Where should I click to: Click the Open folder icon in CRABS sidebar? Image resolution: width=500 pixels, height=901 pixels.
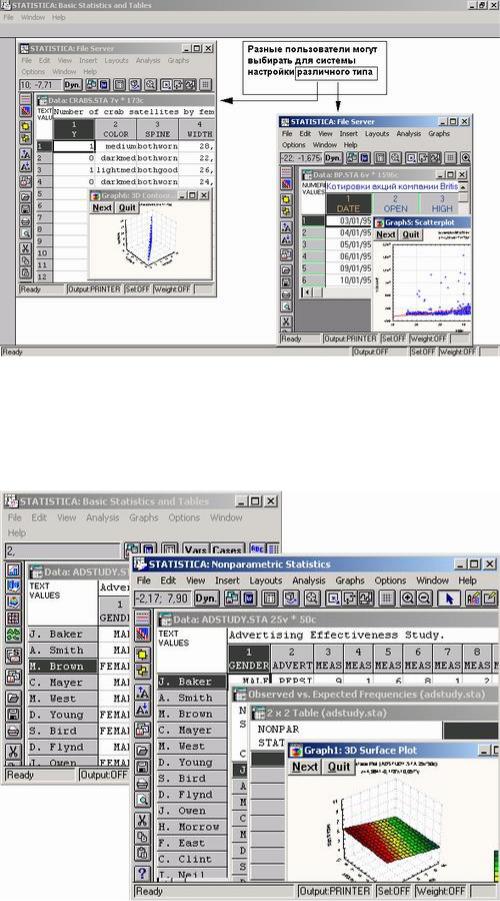[25, 197]
